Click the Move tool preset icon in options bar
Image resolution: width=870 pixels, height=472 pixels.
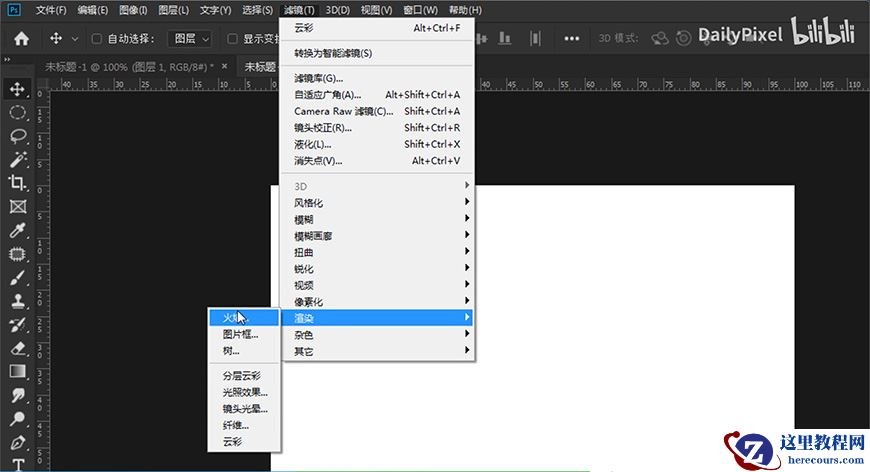(x=55, y=38)
